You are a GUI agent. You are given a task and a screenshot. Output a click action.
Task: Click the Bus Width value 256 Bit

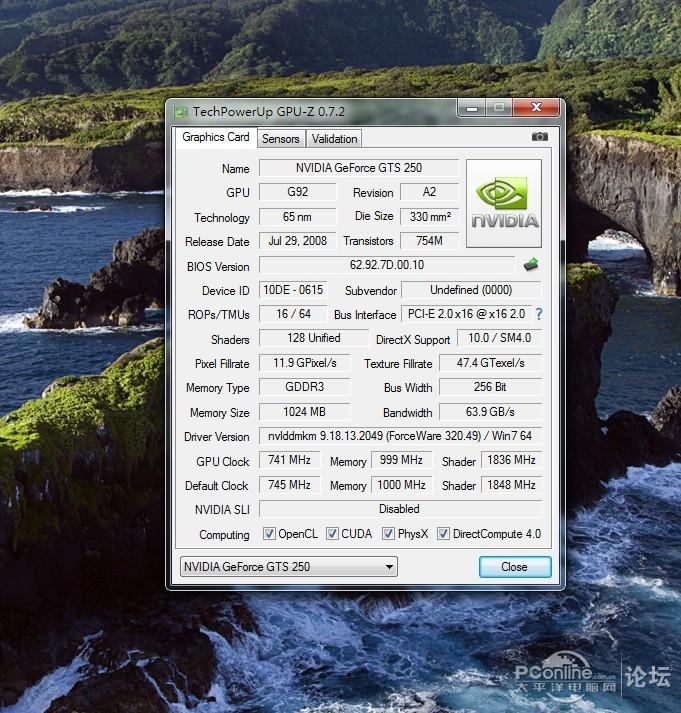coord(491,387)
